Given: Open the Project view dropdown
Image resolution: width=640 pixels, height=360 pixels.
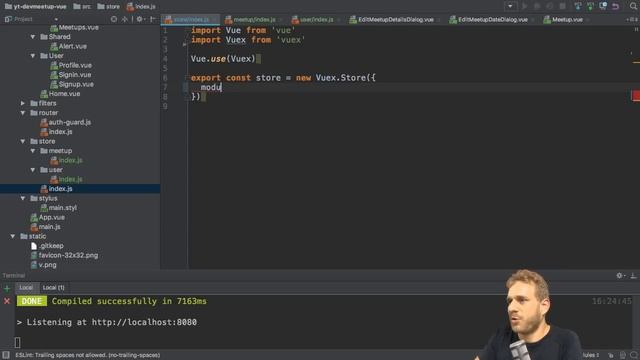Looking at the screenshot, I should pyautogui.click(x=56, y=19).
